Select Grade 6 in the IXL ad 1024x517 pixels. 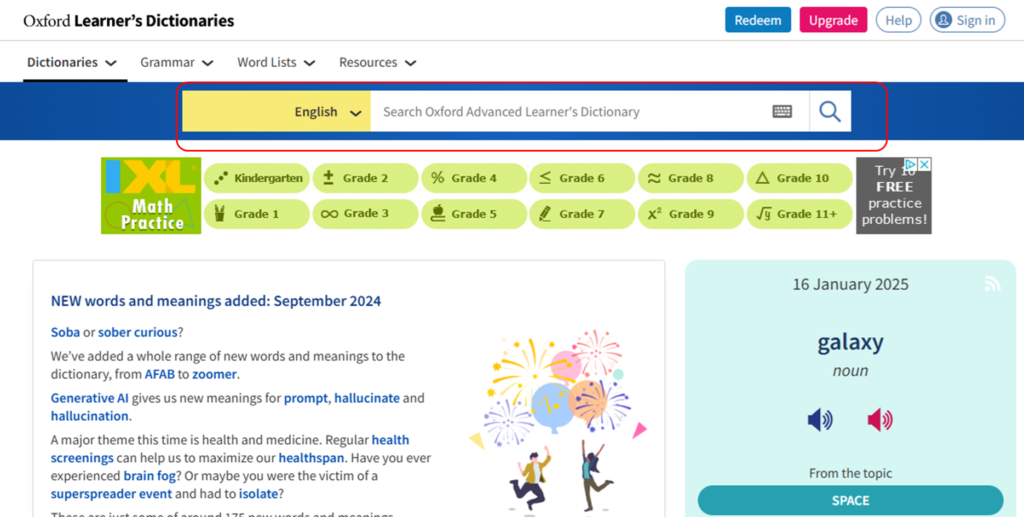[x=582, y=178]
